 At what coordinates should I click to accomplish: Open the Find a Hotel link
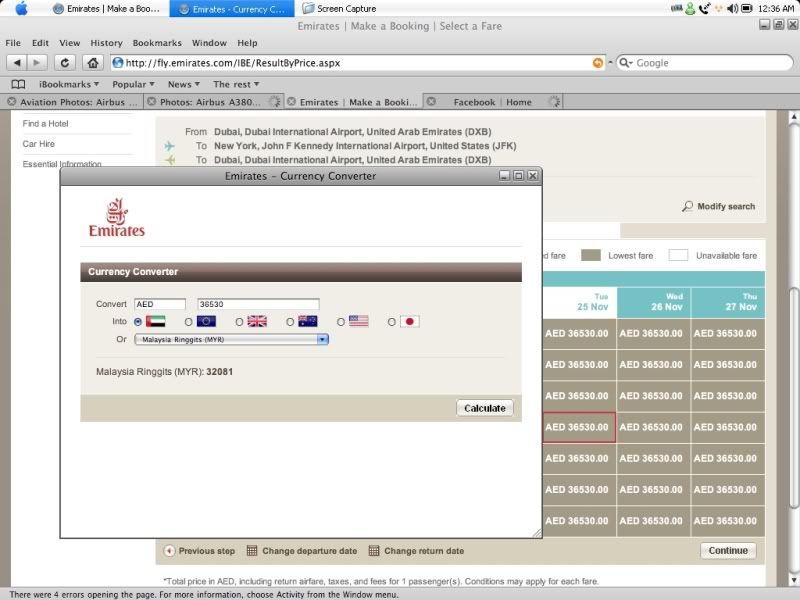(x=45, y=123)
